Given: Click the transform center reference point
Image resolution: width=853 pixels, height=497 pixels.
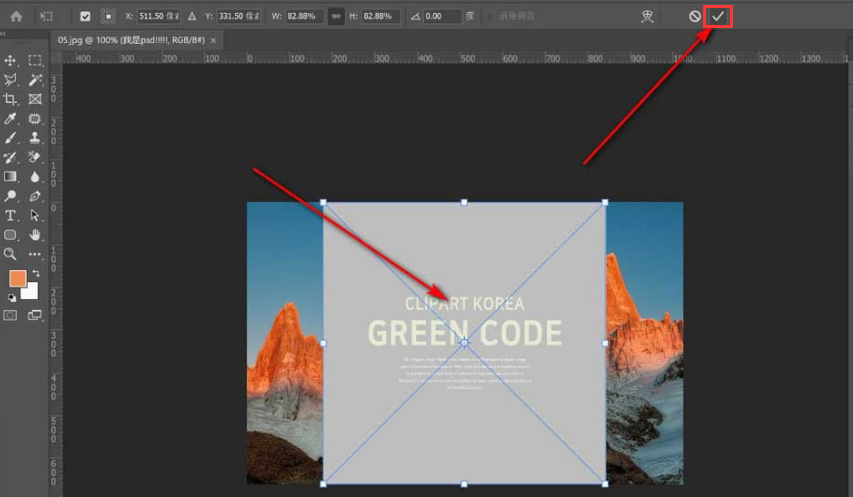Looking at the screenshot, I should point(464,343).
